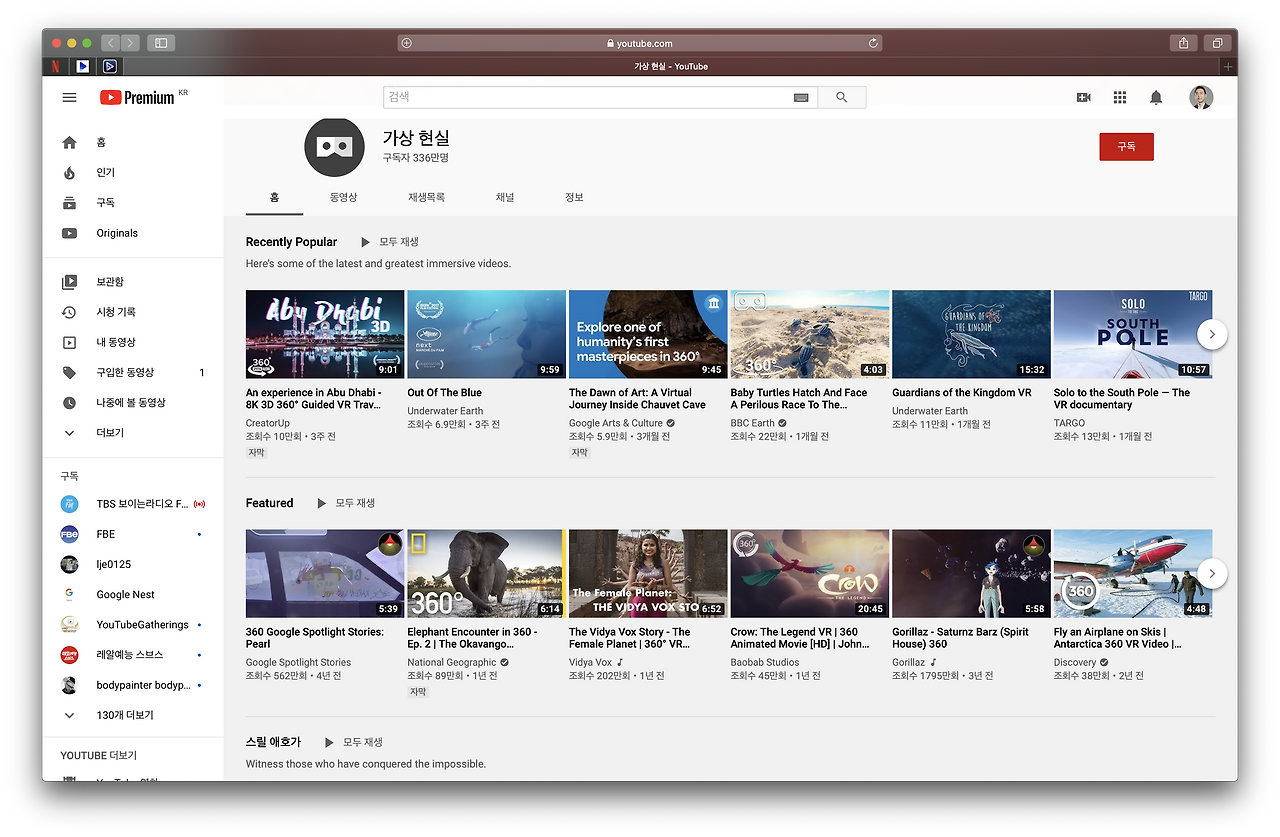Open TBS 보이는라디오 subscription channel
Viewport: 1280px width, 837px height.
133,504
